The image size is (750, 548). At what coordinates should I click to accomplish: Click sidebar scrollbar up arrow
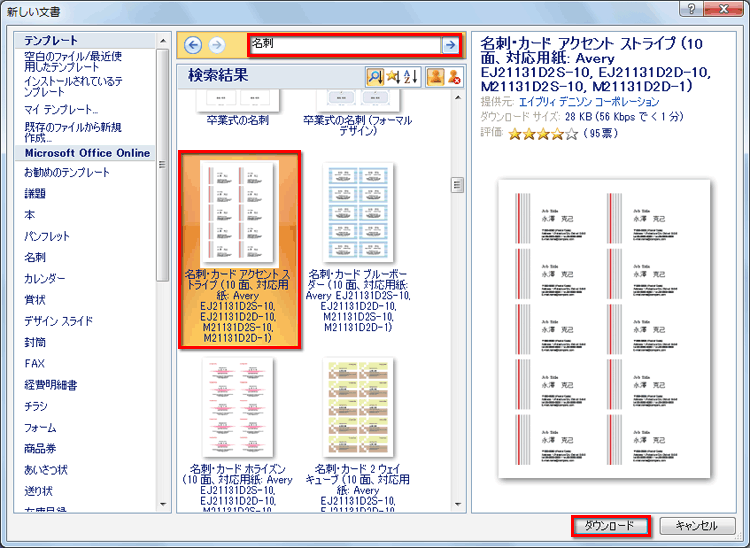pyautogui.click(x=163, y=41)
